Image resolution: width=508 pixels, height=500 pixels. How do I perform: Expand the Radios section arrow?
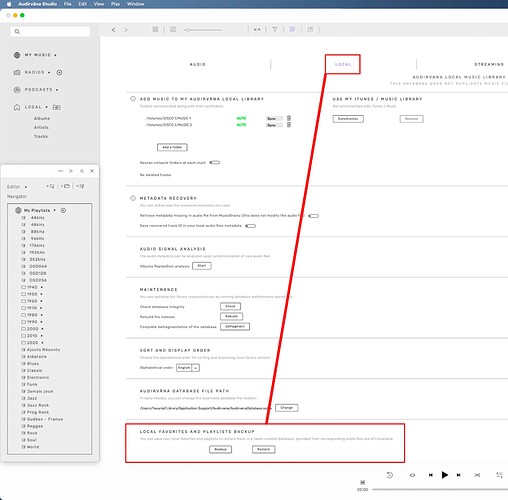coord(49,72)
